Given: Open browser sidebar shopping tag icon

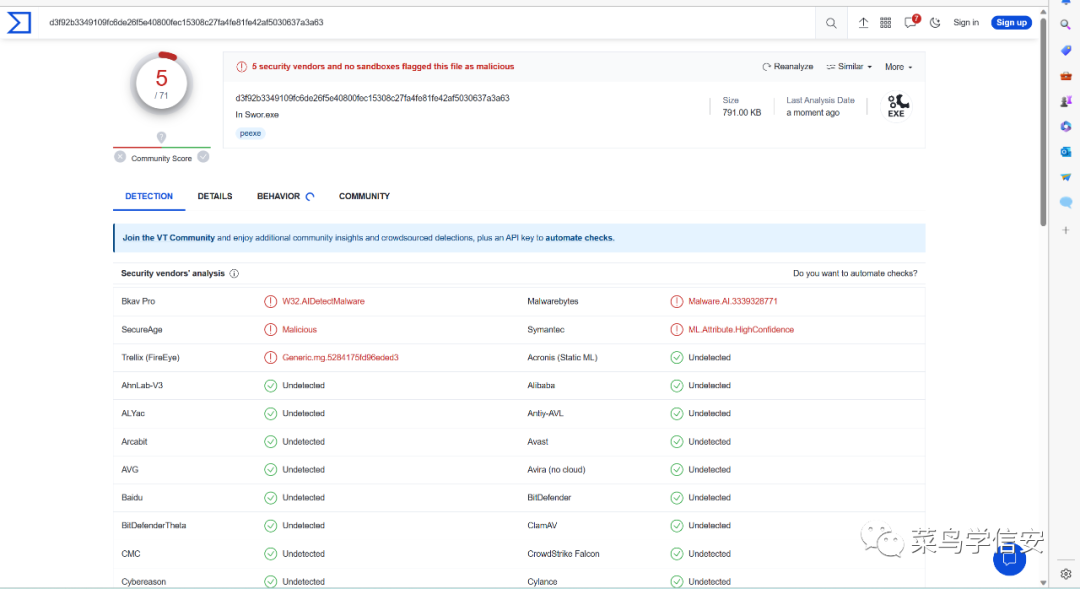Looking at the screenshot, I should (x=1066, y=50).
